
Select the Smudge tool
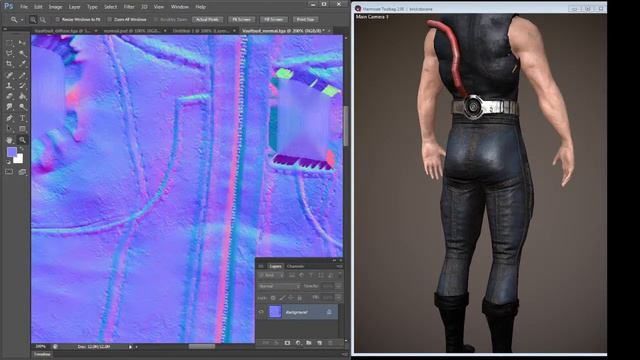pyautogui.click(x=9, y=106)
